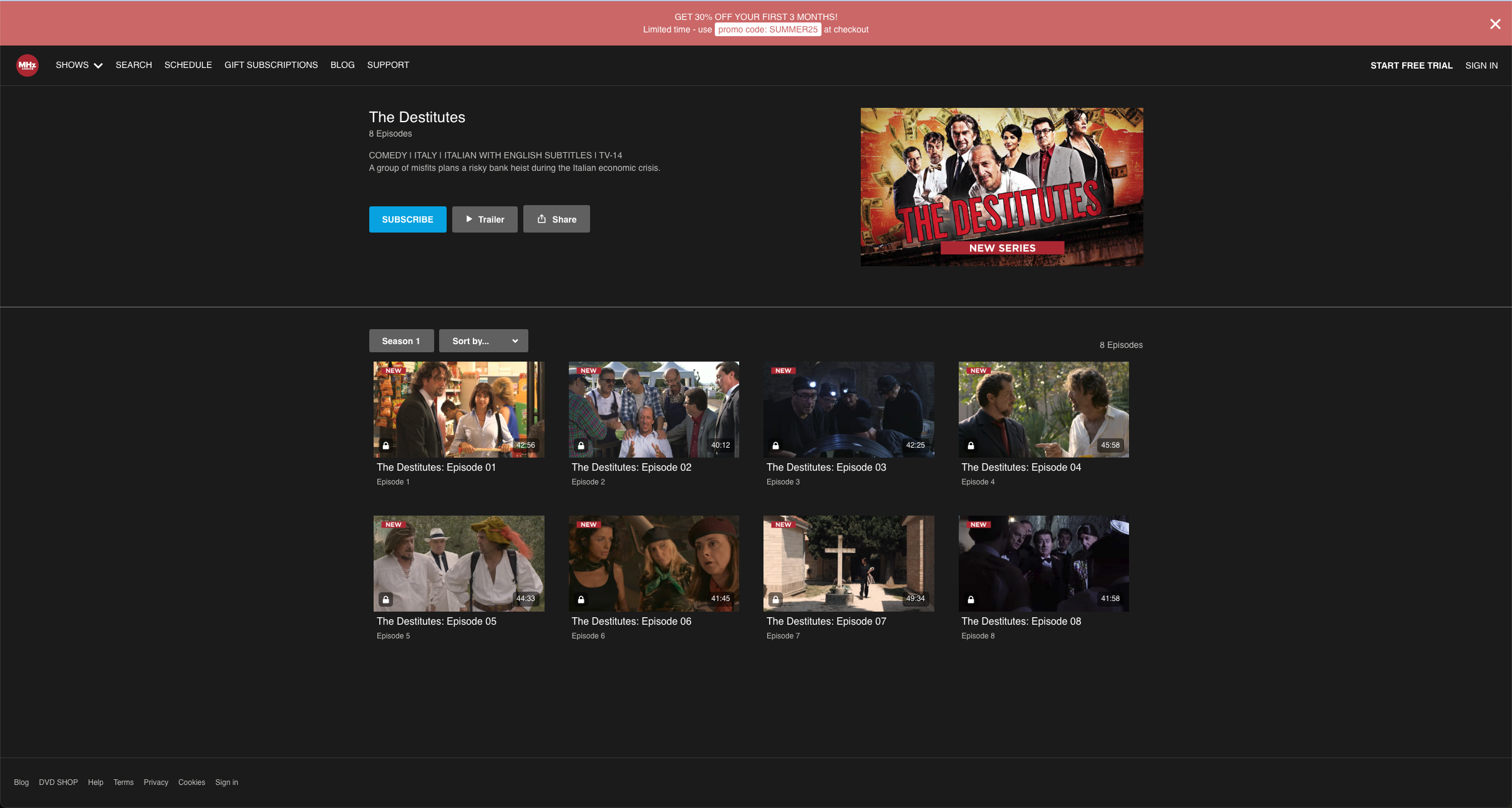
Task: Click the lock icon on Episode 03
Action: click(775, 445)
